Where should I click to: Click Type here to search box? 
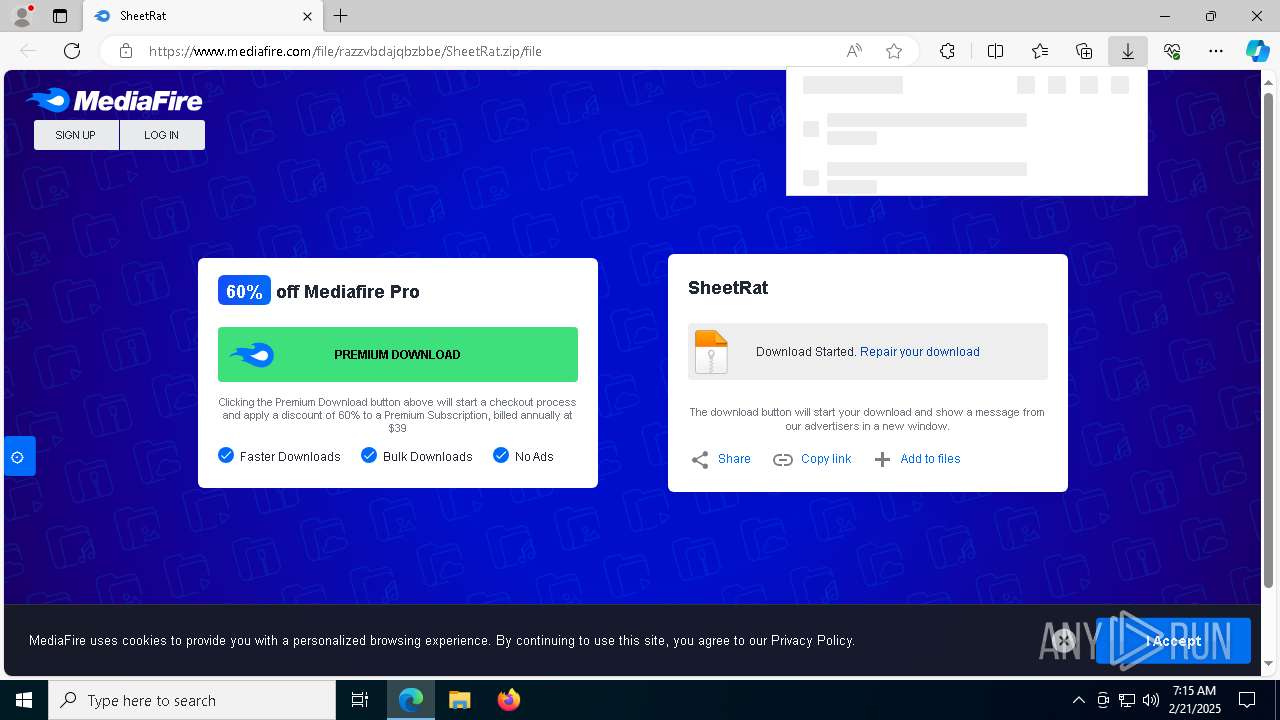(x=192, y=700)
